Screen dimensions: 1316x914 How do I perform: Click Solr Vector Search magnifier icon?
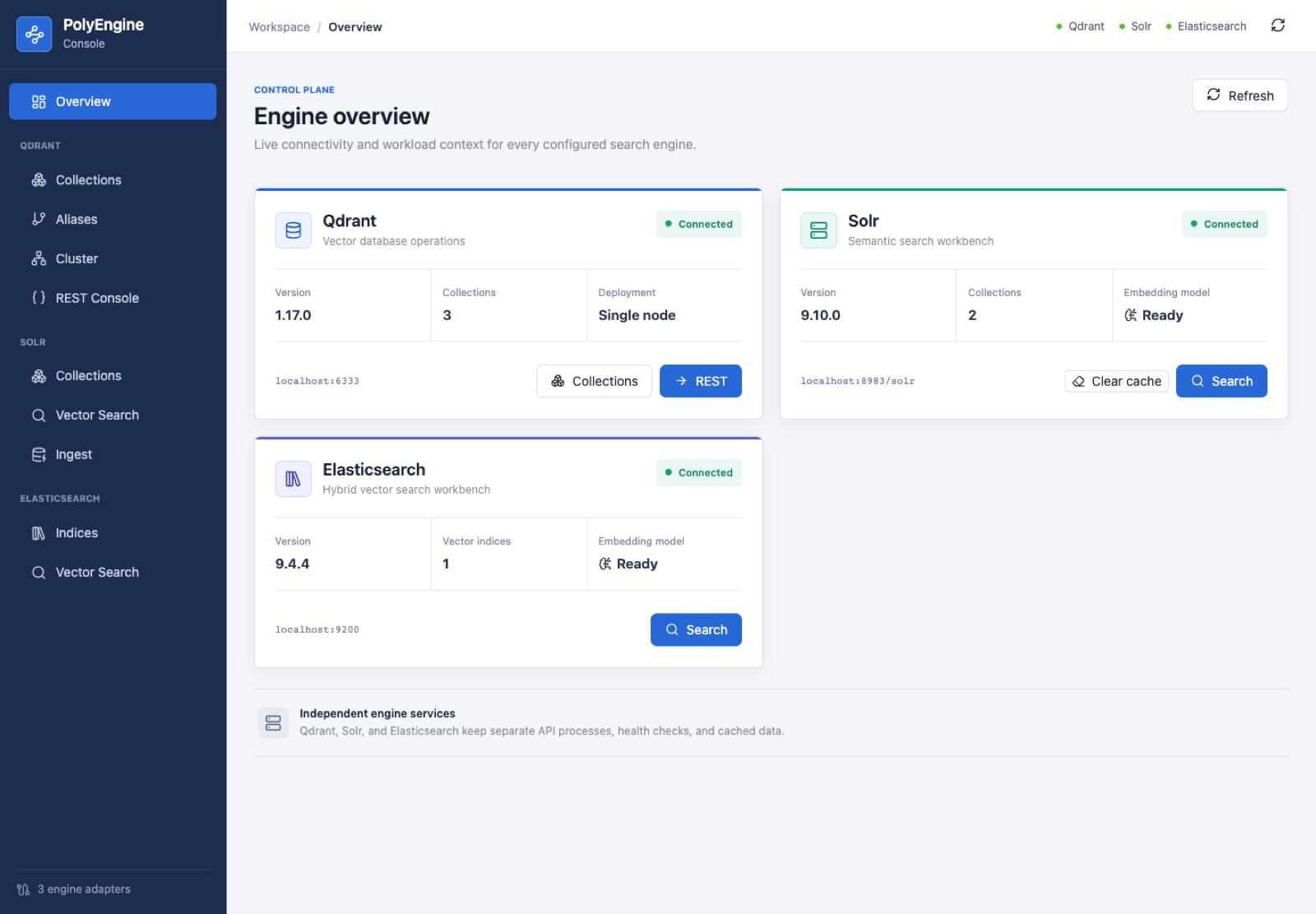39,415
